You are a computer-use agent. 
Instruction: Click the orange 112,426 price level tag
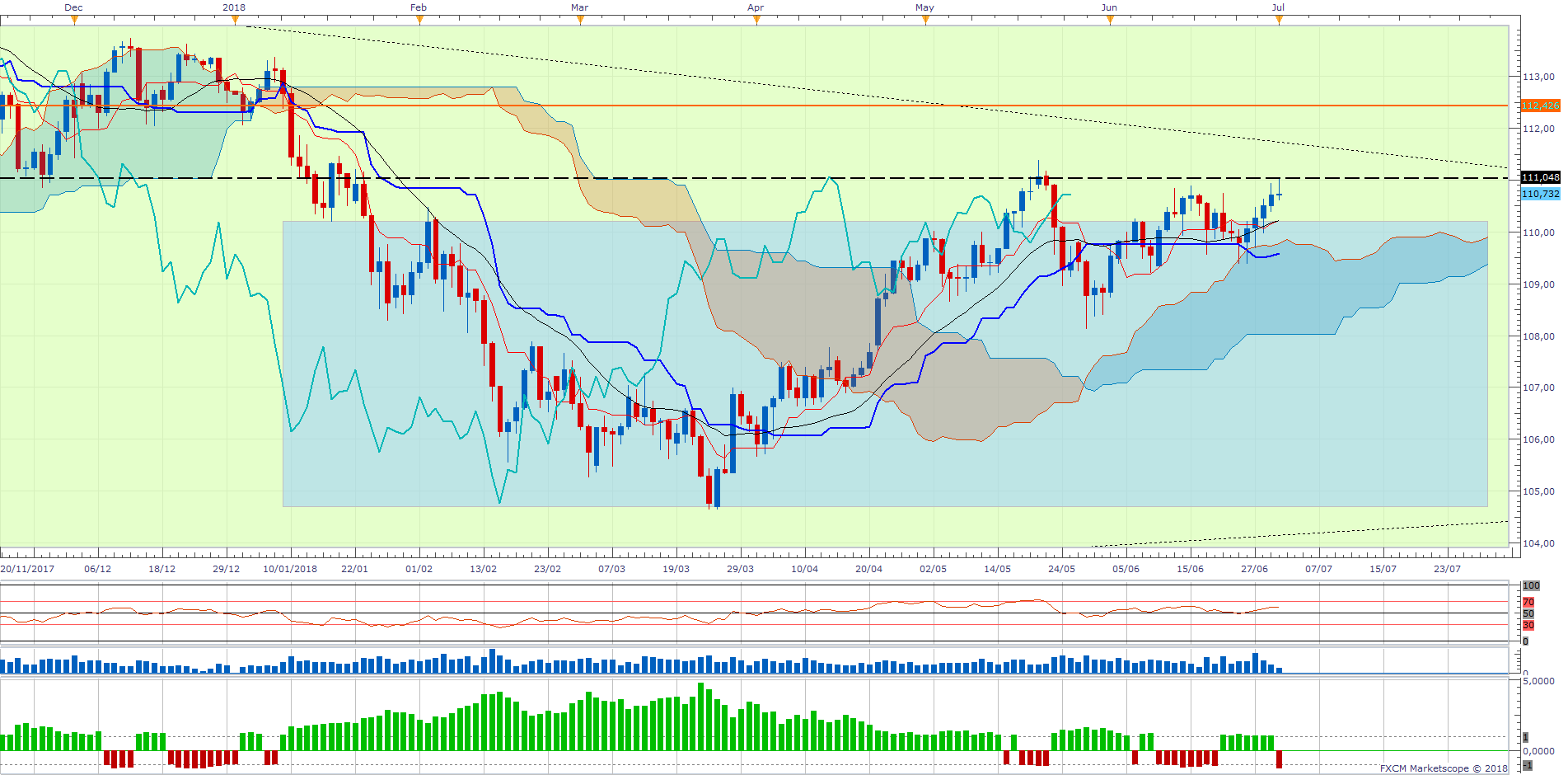click(x=1540, y=106)
